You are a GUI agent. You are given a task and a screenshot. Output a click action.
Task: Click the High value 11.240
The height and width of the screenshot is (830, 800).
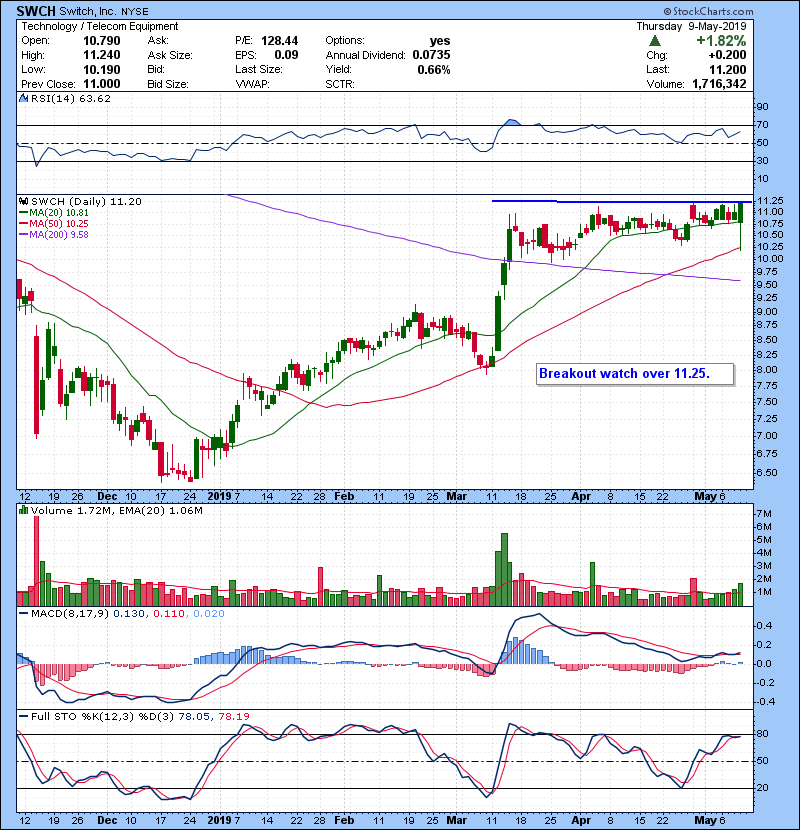(x=102, y=55)
